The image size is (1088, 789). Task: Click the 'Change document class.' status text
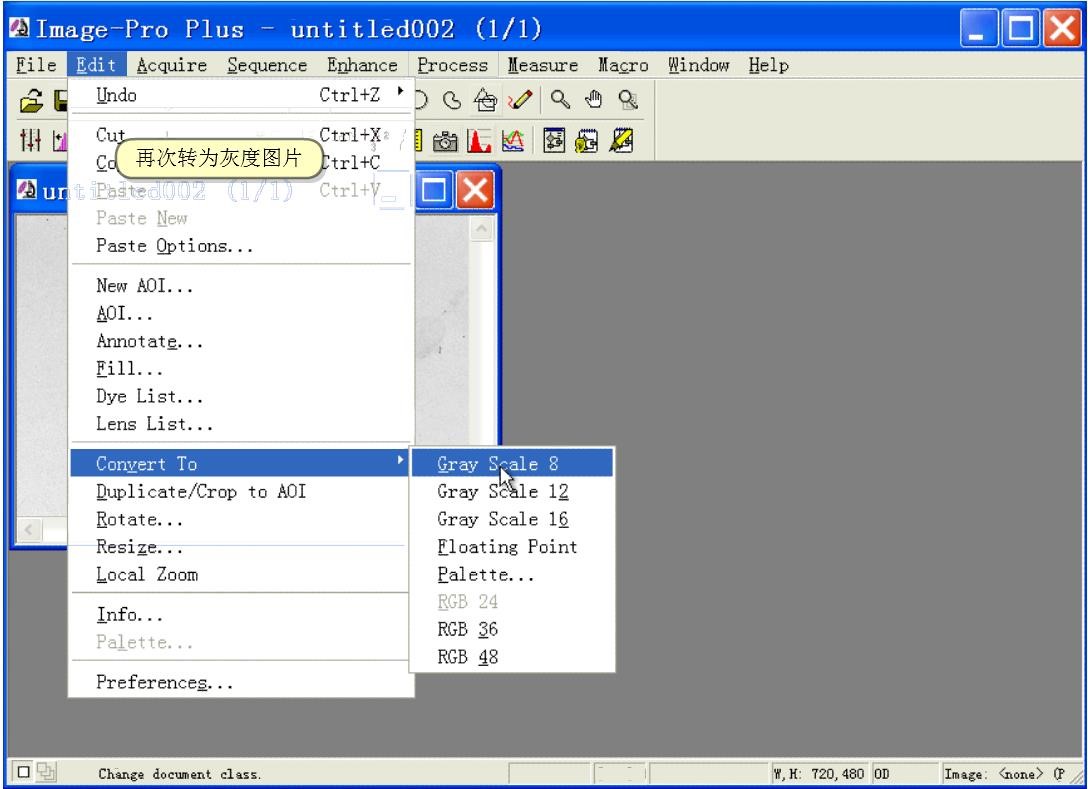(180, 774)
